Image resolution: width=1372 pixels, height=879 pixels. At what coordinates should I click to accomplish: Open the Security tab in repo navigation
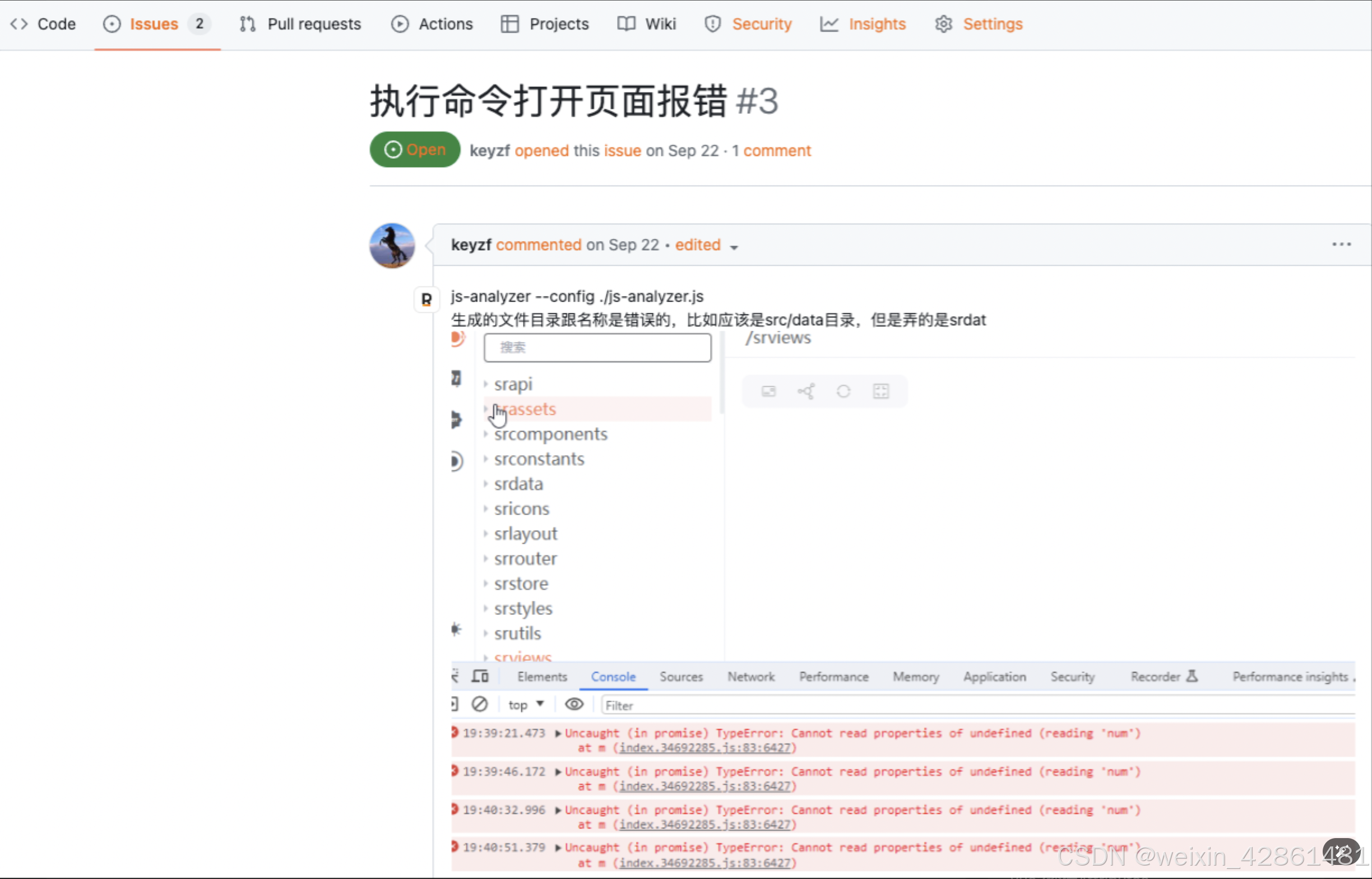tap(748, 24)
